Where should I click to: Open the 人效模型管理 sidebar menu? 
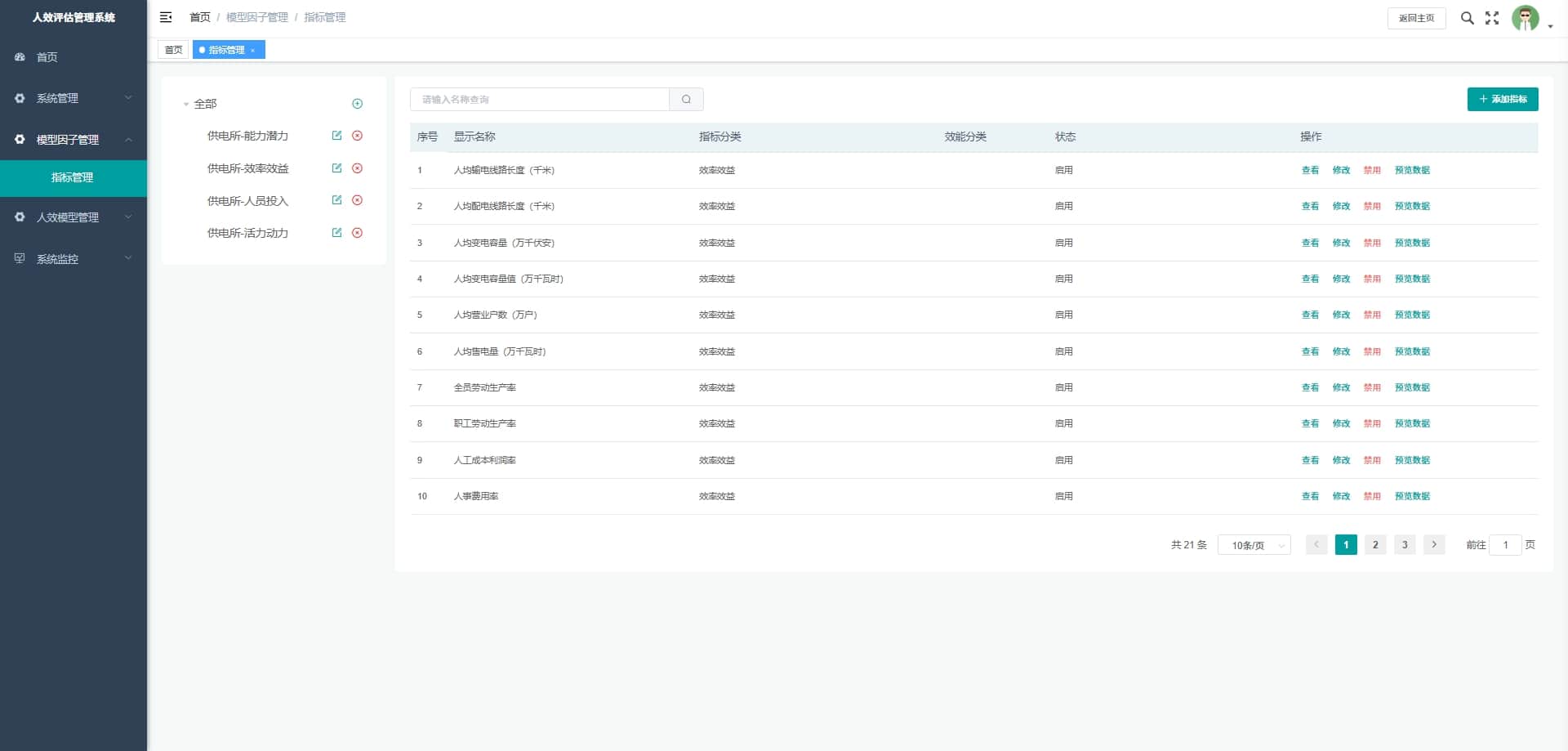tap(73, 217)
